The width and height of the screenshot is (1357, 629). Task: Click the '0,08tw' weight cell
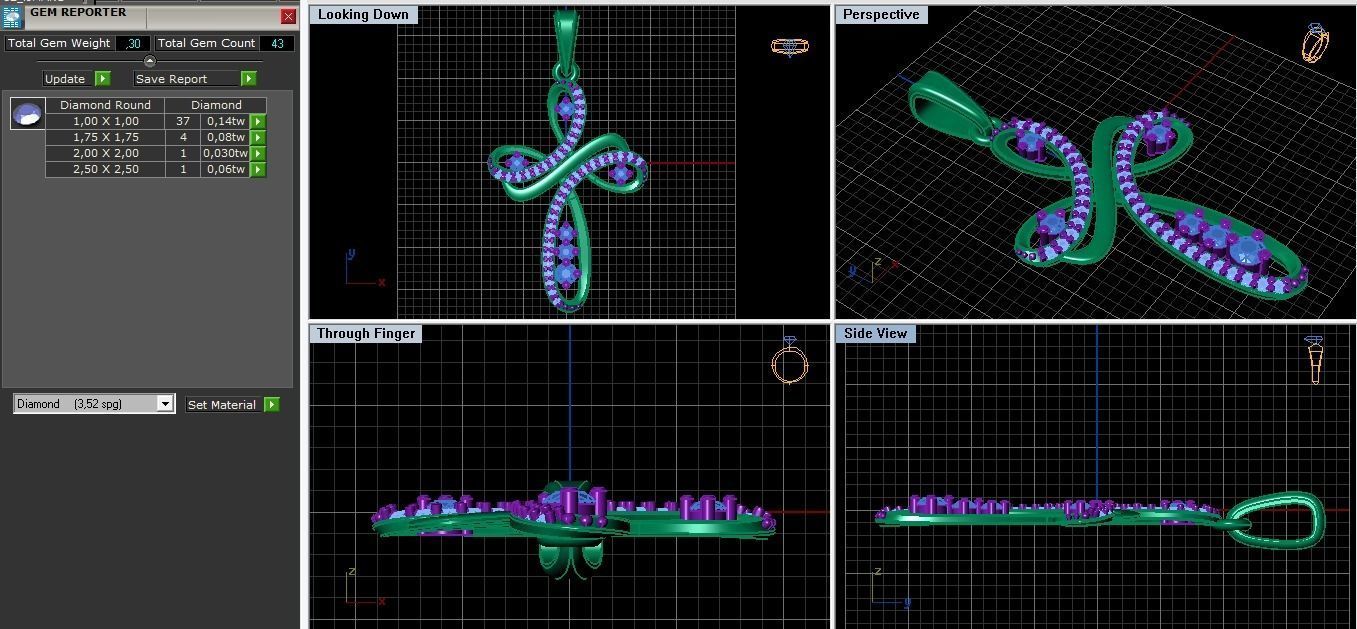225,137
